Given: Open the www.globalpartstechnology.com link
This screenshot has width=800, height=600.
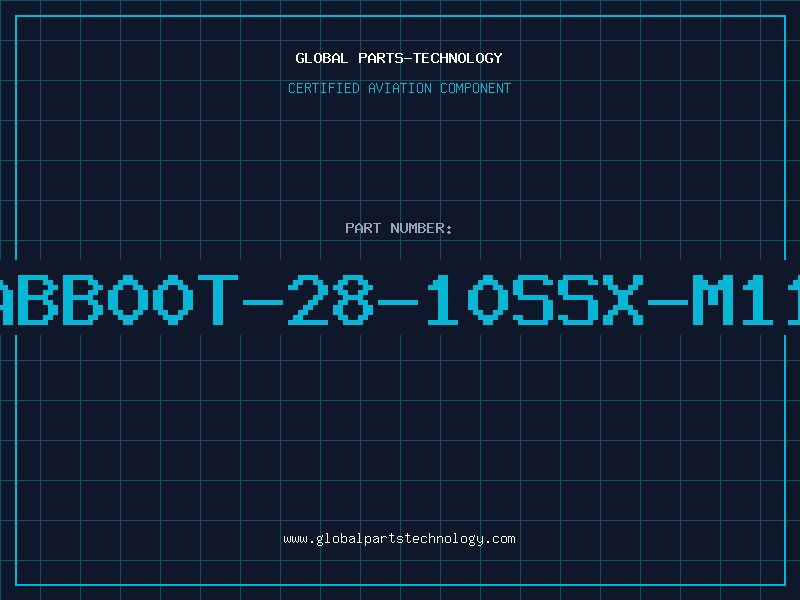Looking at the screenshot, I should point(399,539).
